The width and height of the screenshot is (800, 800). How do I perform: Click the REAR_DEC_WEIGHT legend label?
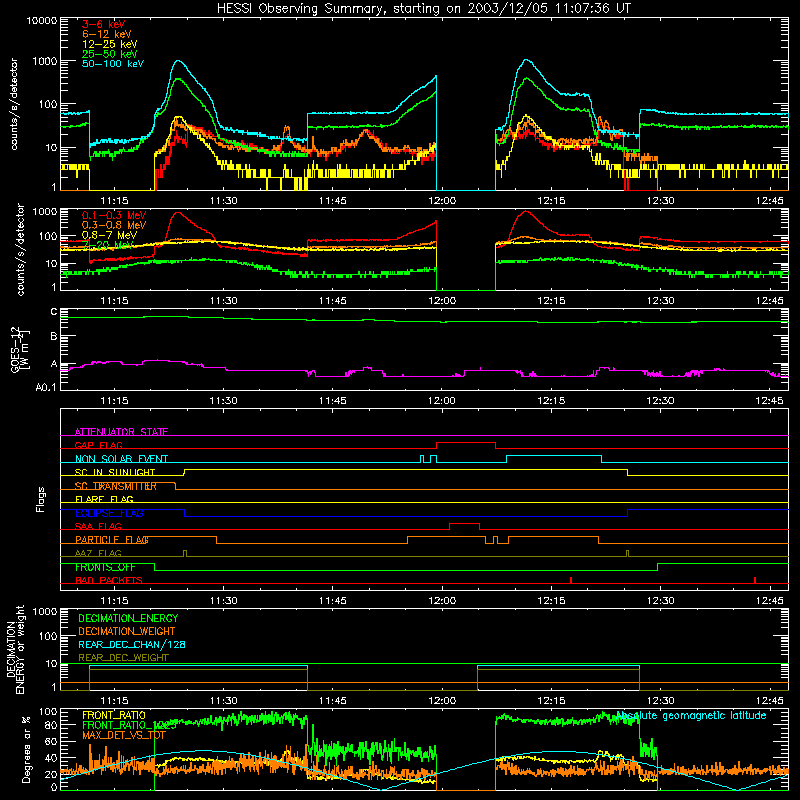(x=123, y=658)
